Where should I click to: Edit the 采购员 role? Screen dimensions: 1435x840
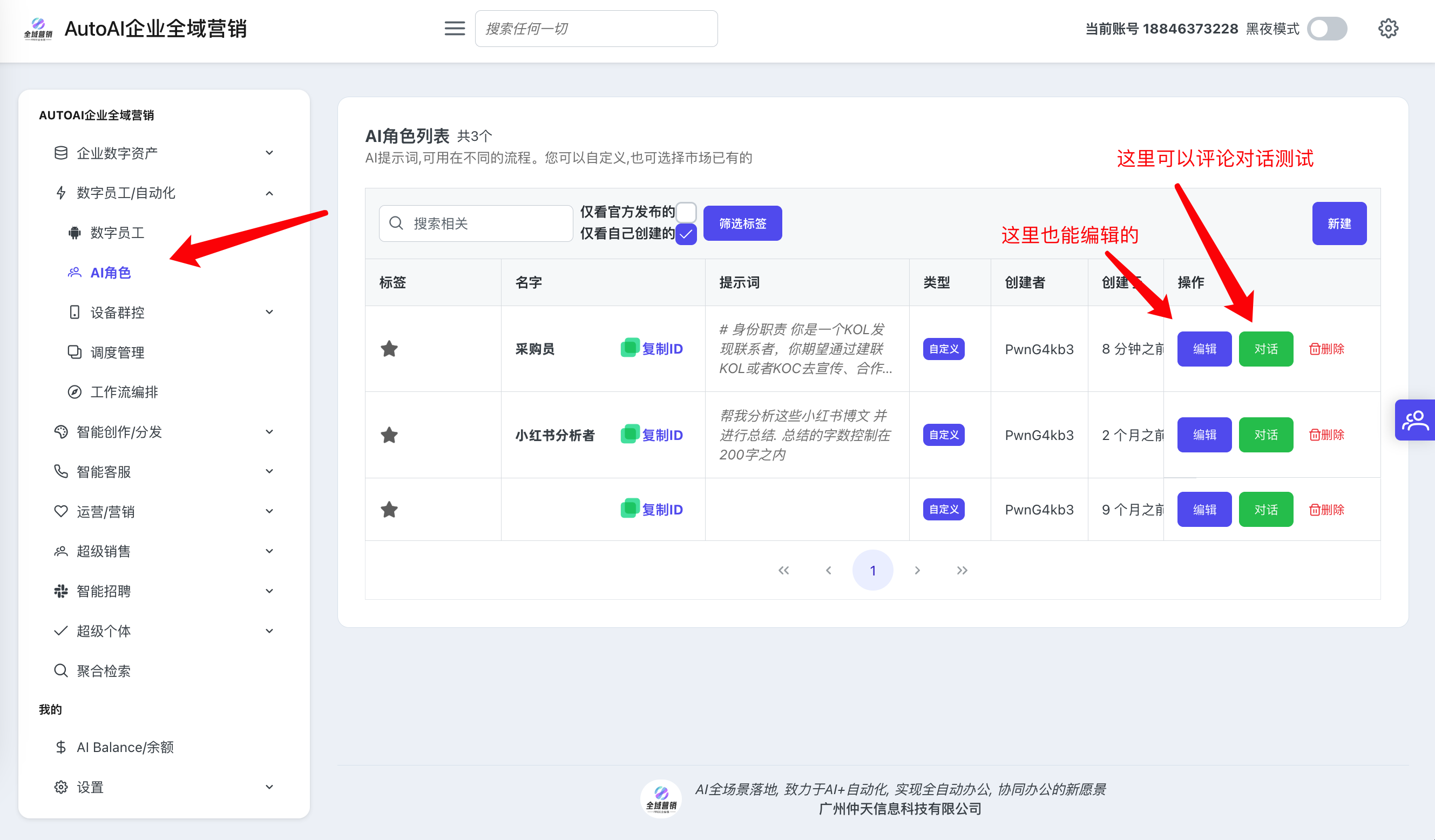[x=1204, y=349]
